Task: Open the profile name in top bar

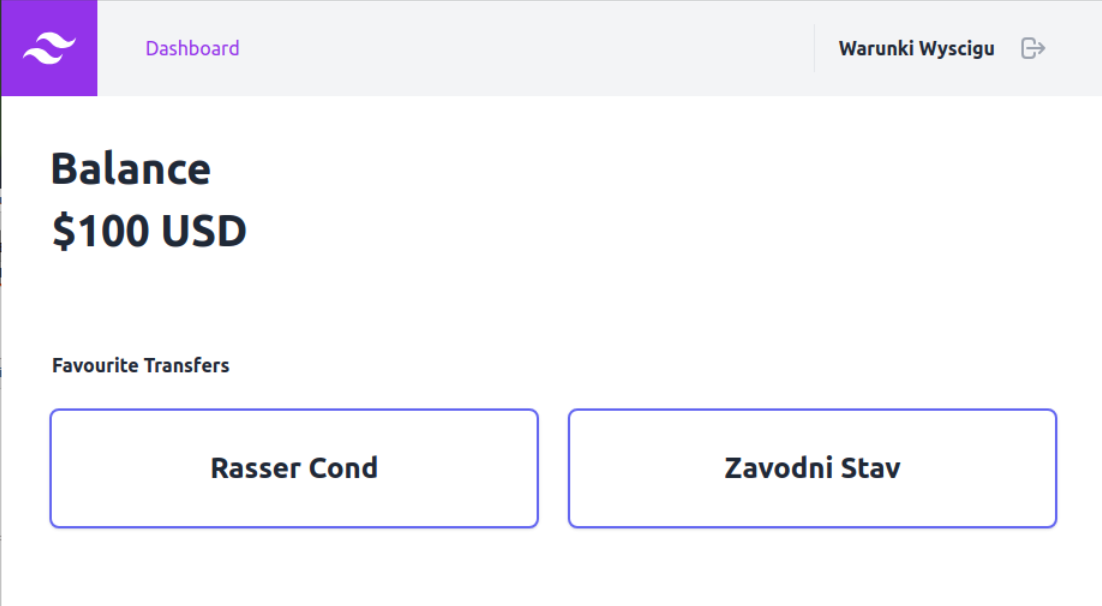Action: point(916,48)
